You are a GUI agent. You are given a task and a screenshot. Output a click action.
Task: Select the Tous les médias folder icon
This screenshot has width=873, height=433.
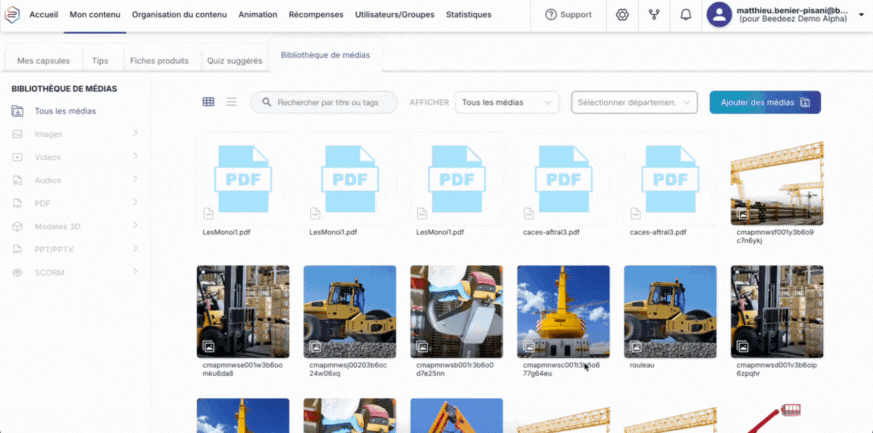(x=17, y=111)
